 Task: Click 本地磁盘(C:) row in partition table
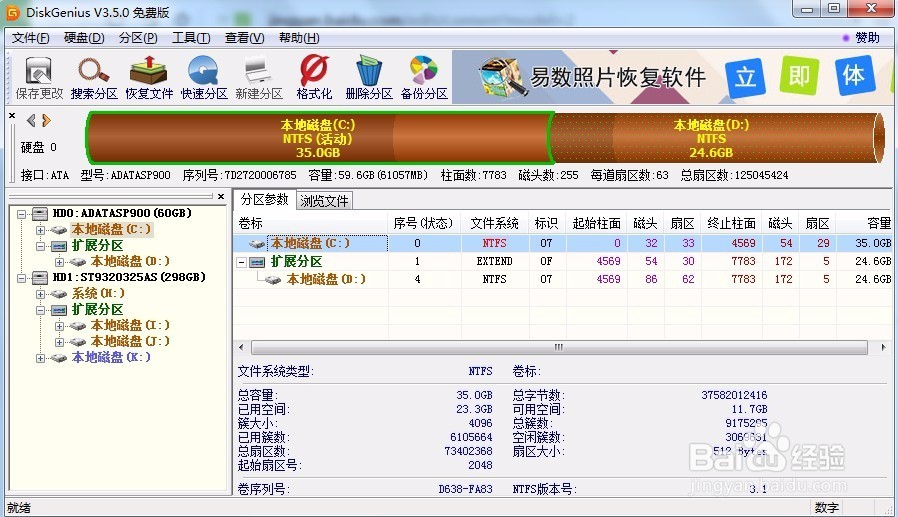pos(564,243)
